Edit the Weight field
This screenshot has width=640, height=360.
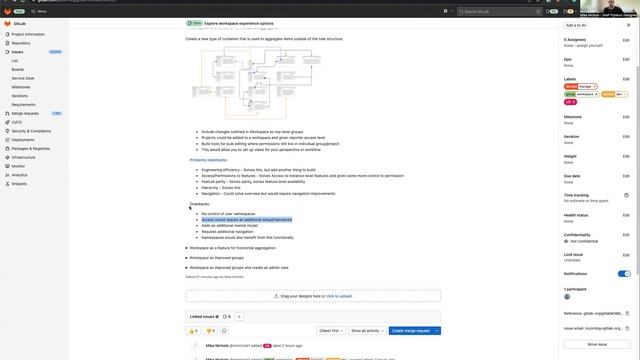(626, 156)
